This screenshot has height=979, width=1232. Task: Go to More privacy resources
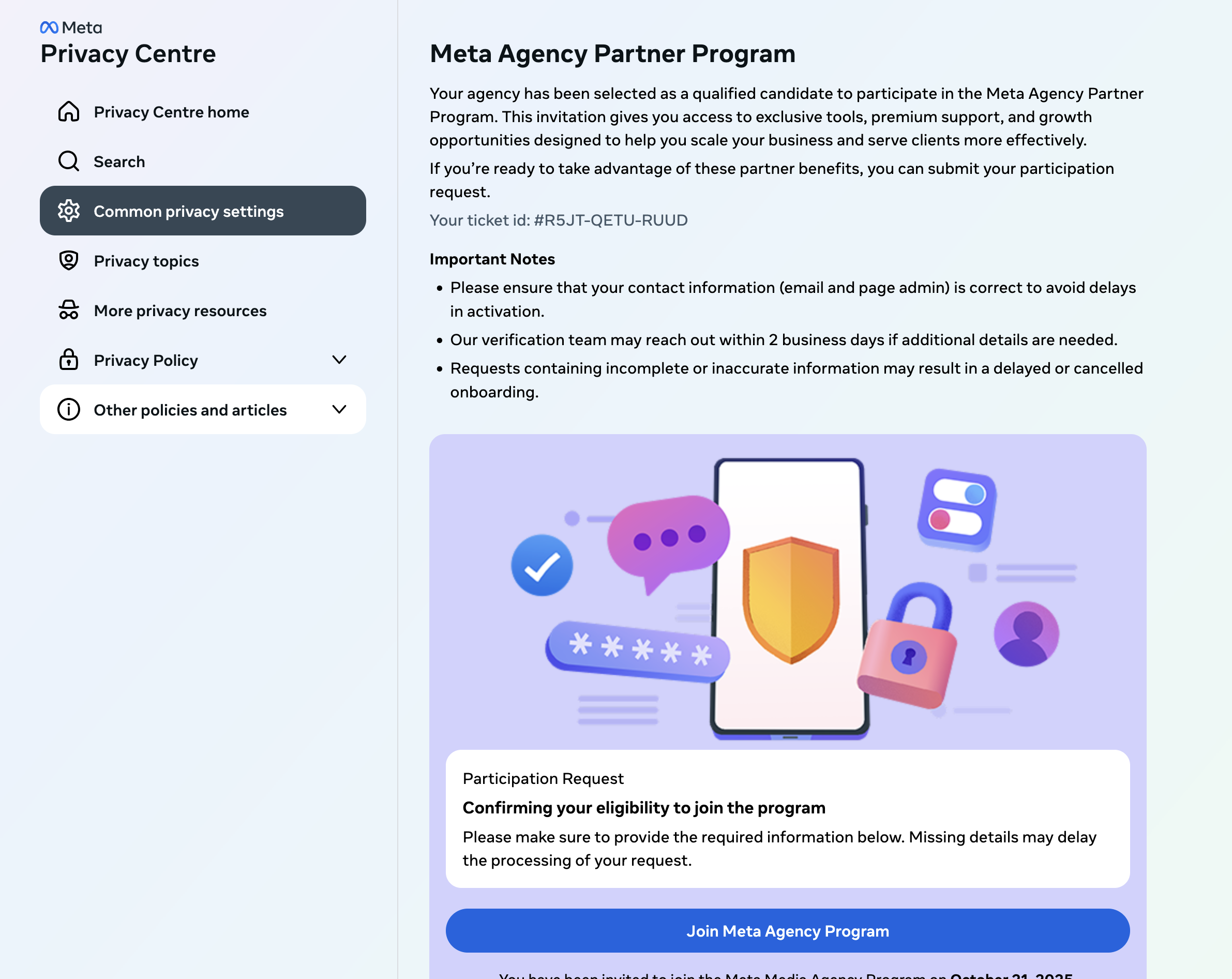tap(180, 311)
